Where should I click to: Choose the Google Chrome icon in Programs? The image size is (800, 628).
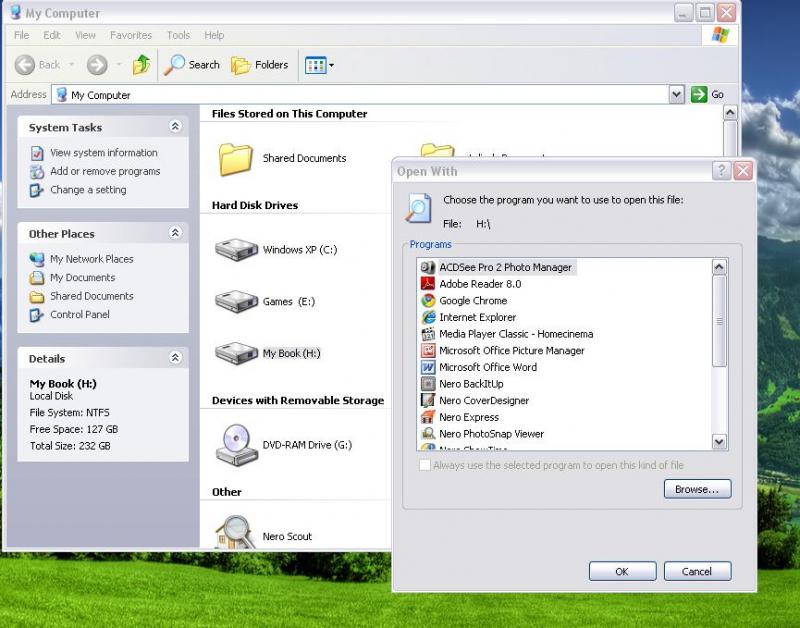pyautogui.click(x=428, y=300)
